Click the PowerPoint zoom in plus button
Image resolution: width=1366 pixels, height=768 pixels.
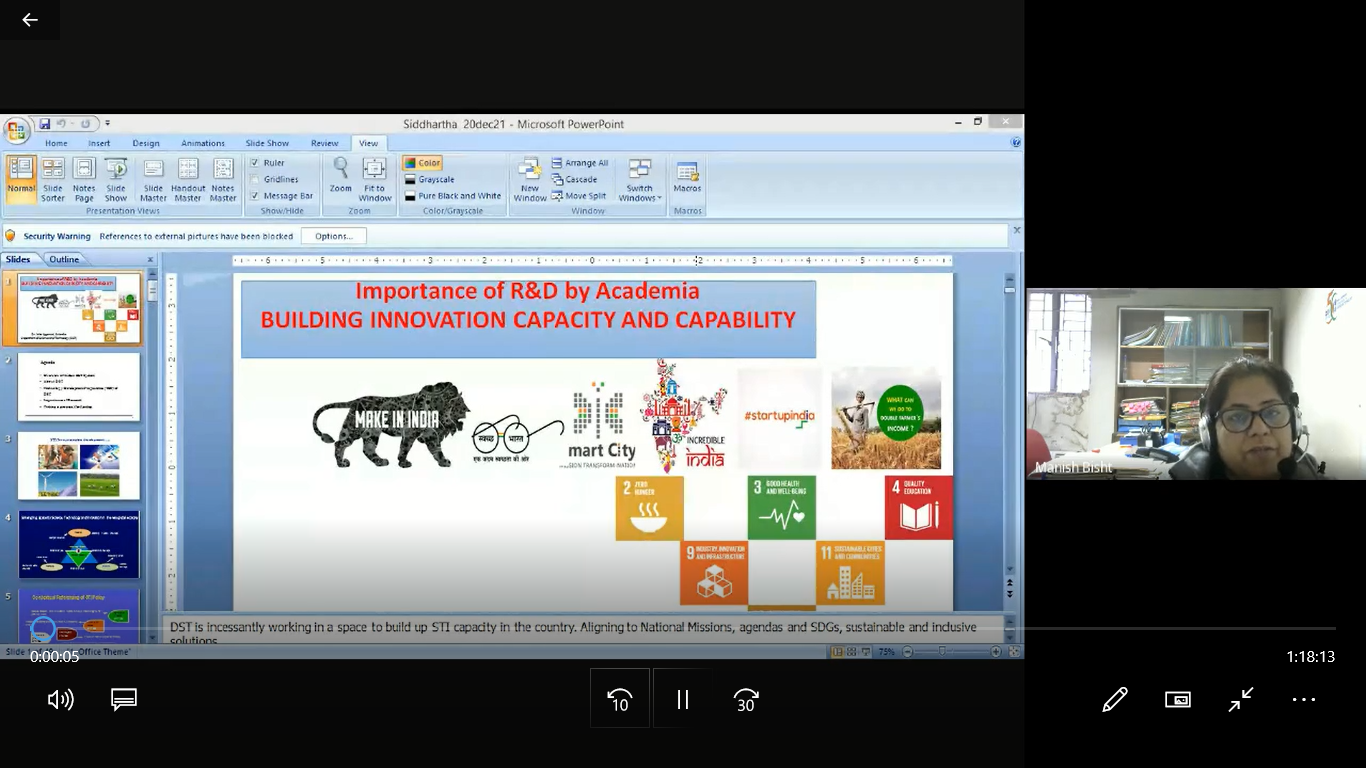tap(996, 651)
